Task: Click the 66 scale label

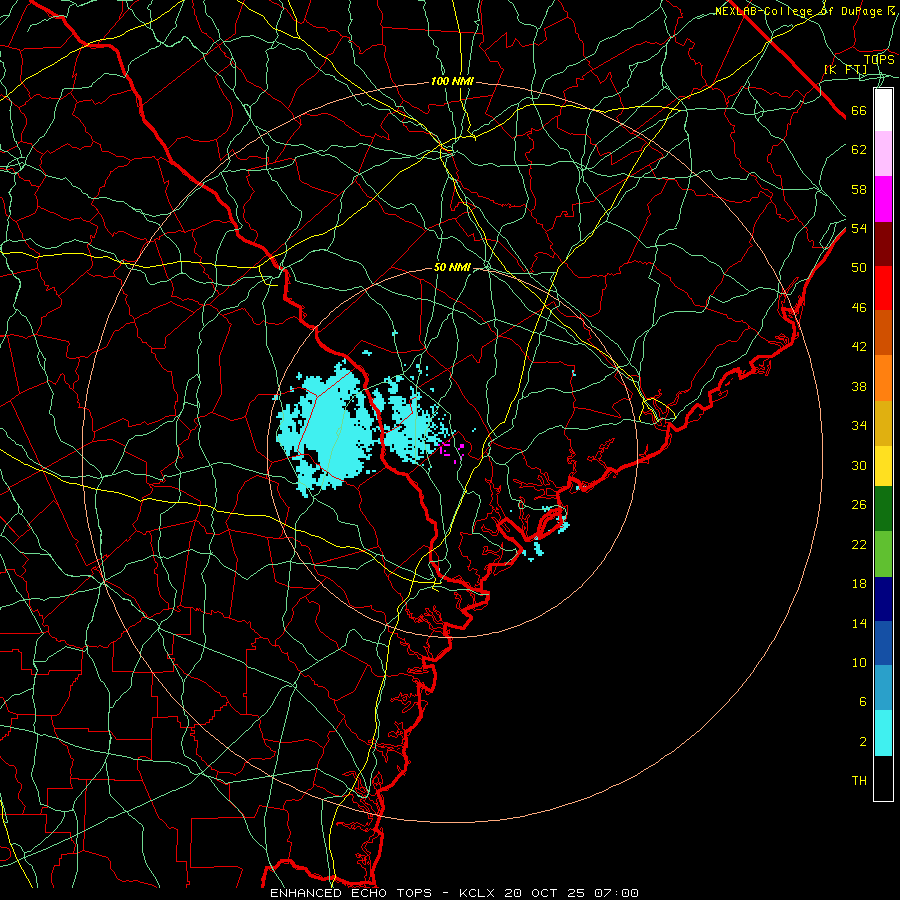Action: tap(859, 110)
